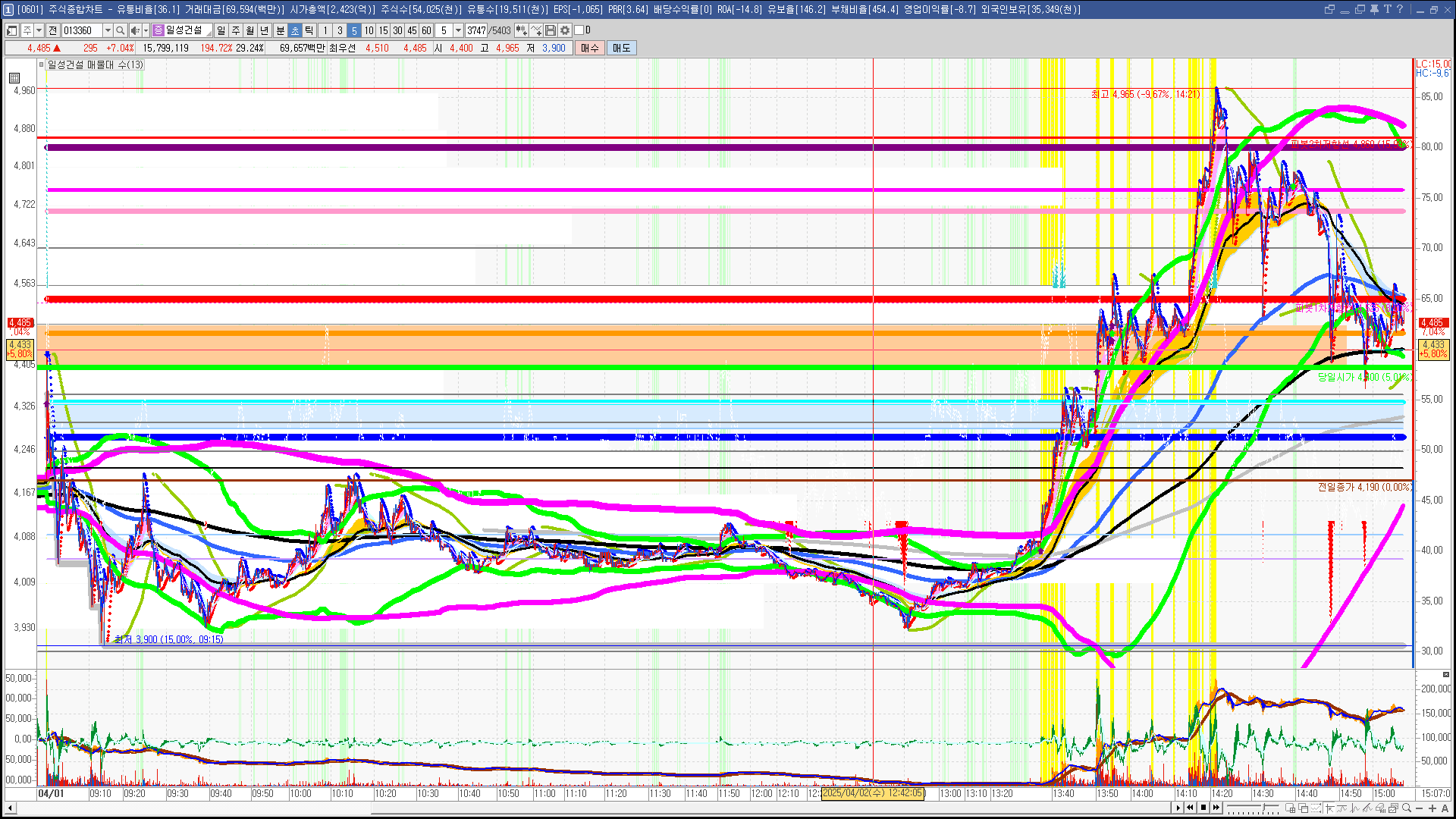Viewport: 1456px width, 819px height.
Task: Expand the period value dropdown arrow
Action: pyautogui.click(x=458, y=30)
